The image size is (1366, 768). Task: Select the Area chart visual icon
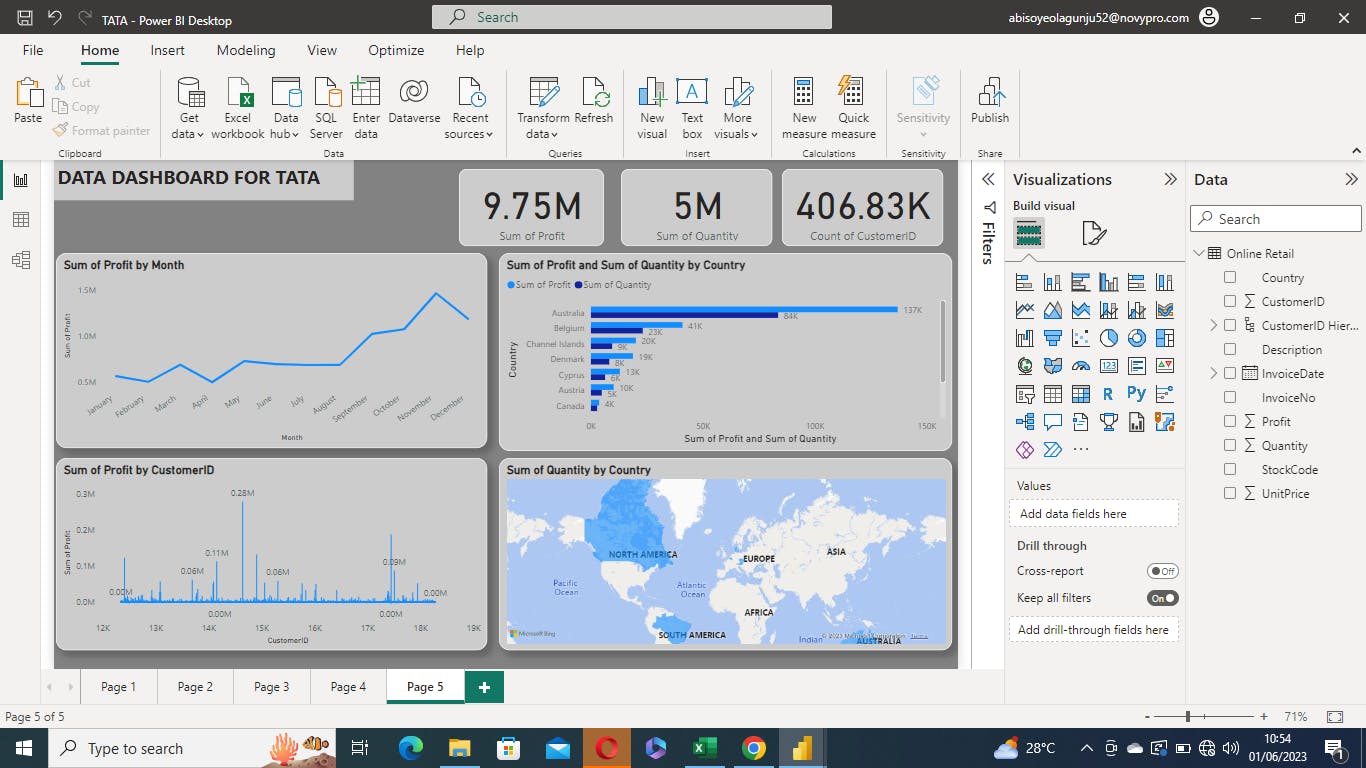1052,310
